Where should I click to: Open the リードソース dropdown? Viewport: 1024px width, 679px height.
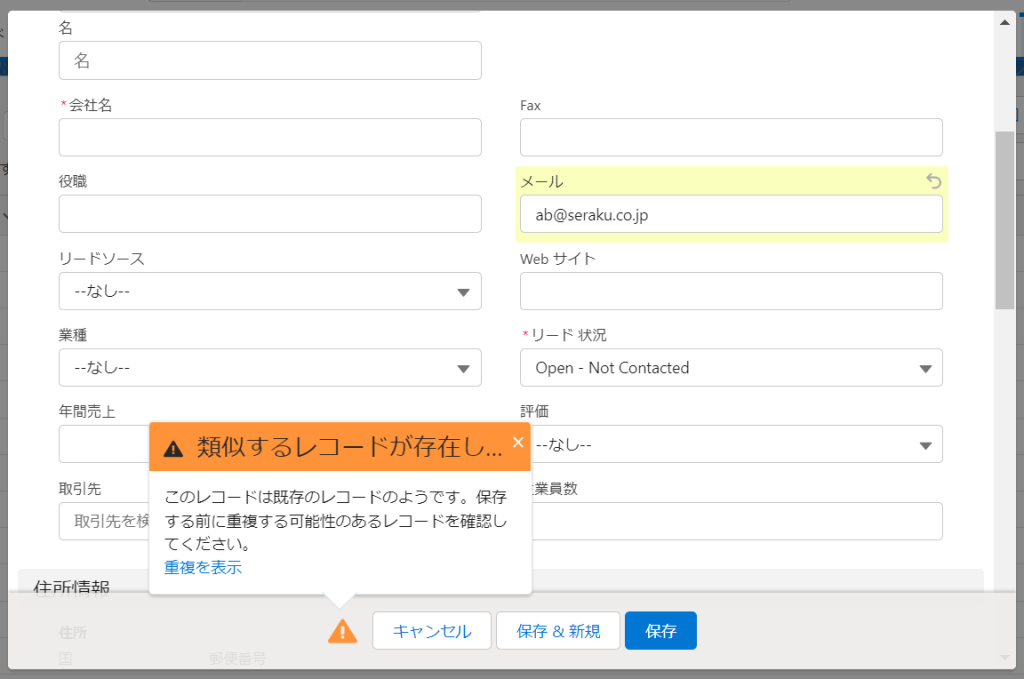[x=270, y=291]
